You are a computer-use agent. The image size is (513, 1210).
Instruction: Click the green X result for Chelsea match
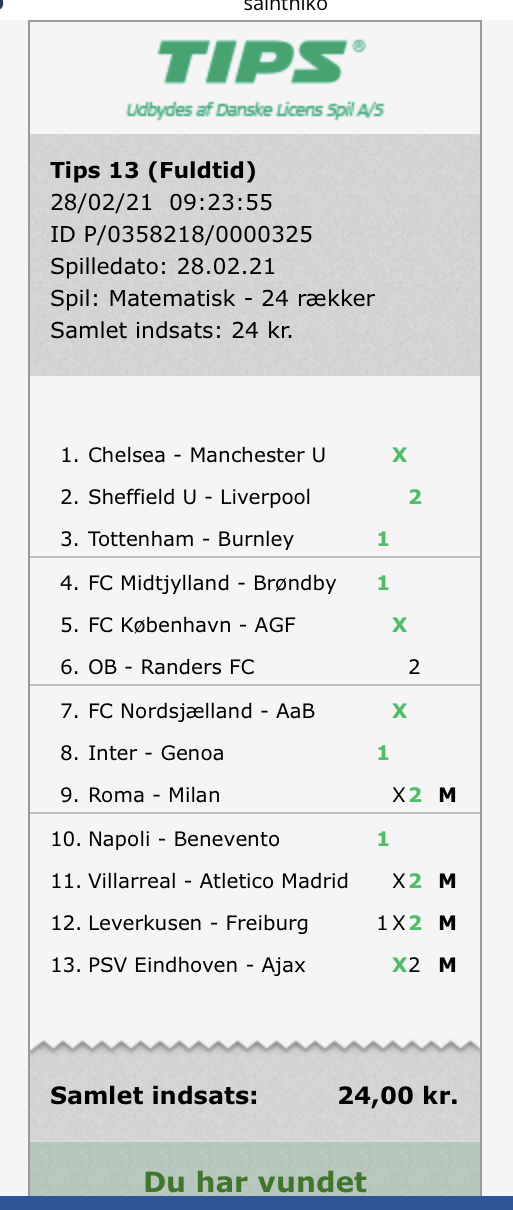399,455
